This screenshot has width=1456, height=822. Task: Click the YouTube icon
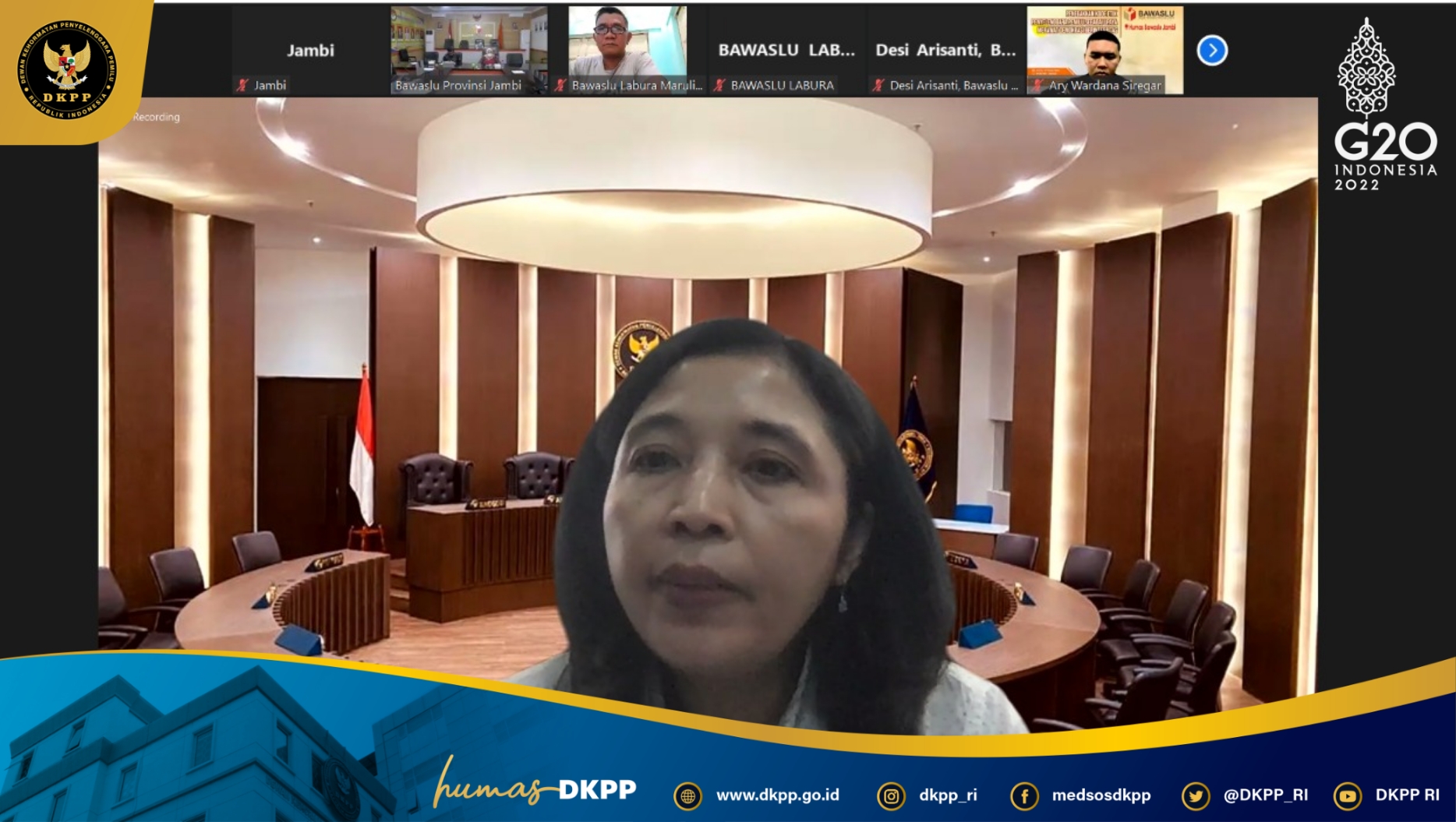[1348, 796]
